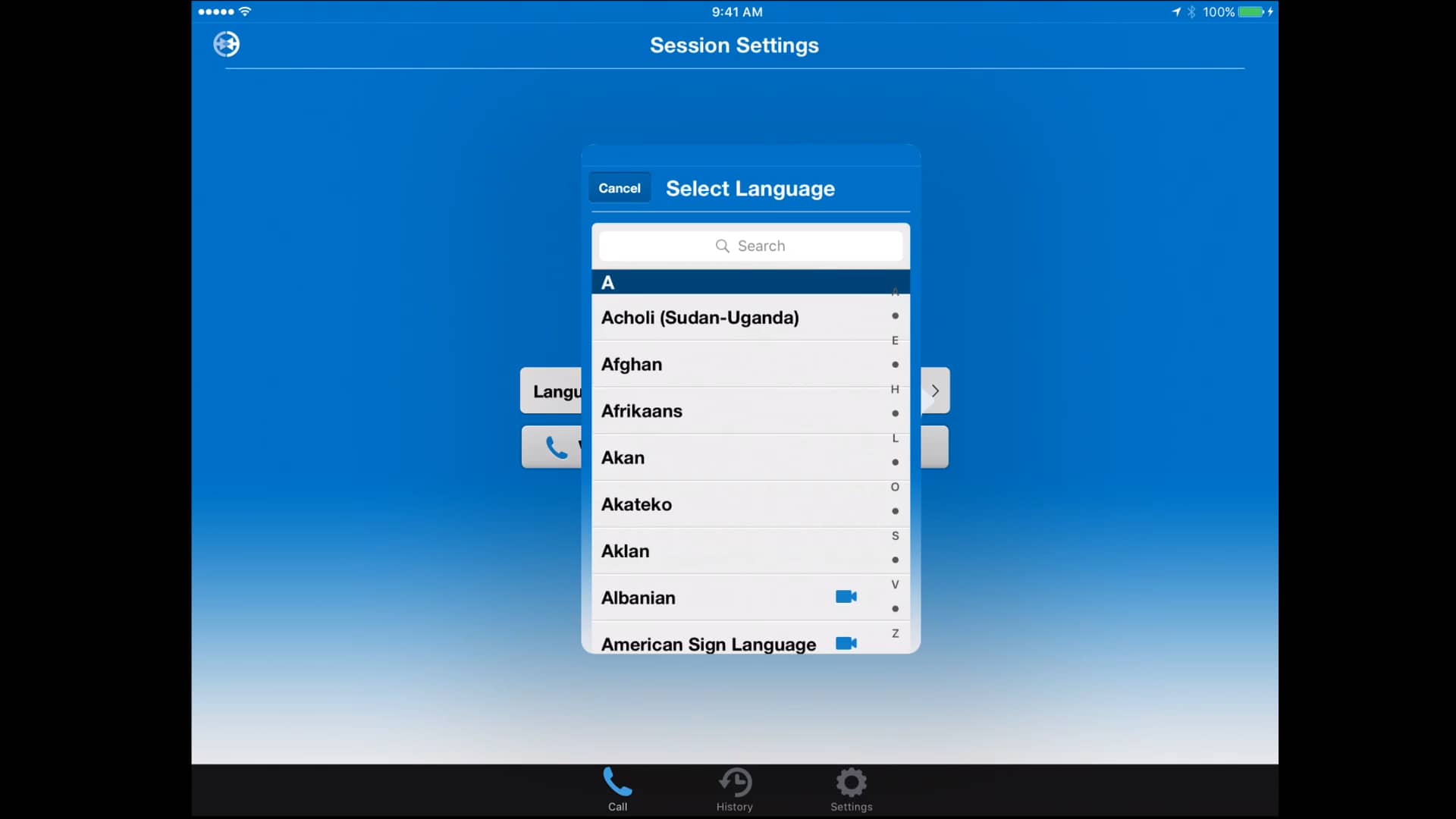Open the History tab

click(735, 789)
